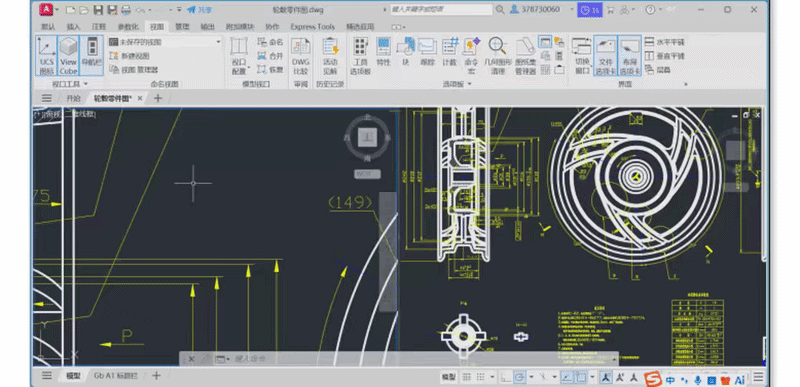The image size is (800, 387).
Task: Click the command macro icon
Action: coord(471,56)
